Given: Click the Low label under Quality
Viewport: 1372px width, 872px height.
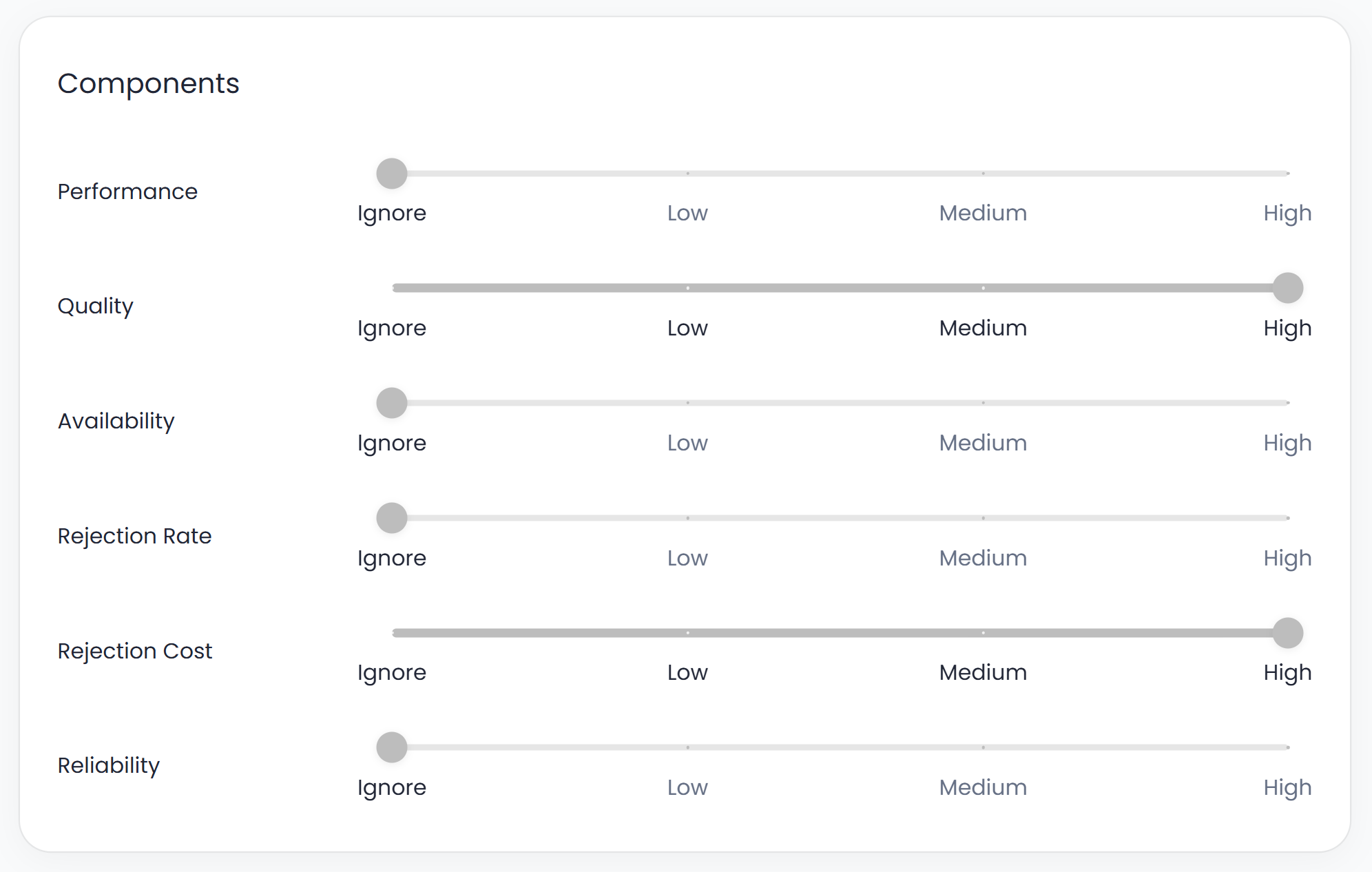Looking at the screenshot, I should tap(687, 329).
